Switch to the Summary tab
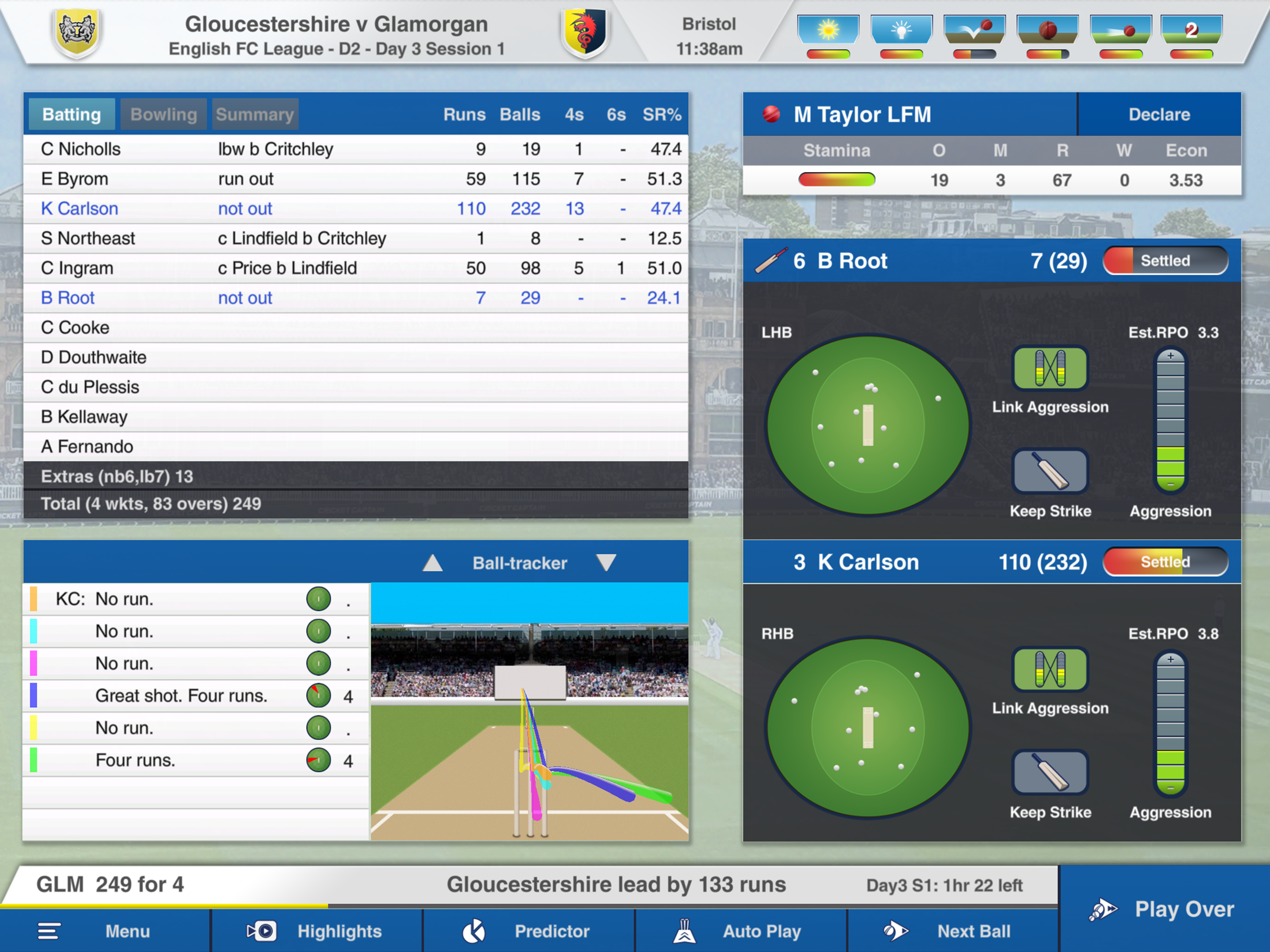 point(255,114)
